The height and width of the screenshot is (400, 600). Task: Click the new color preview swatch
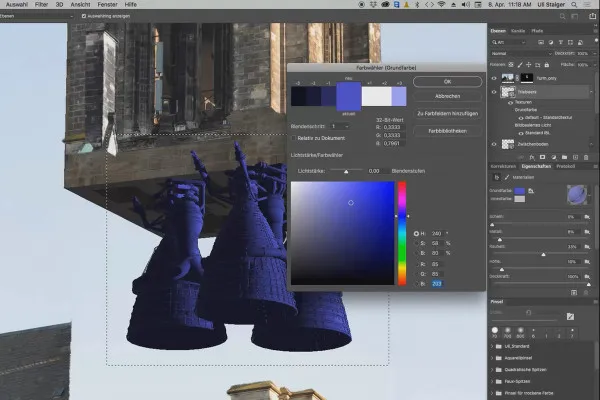click(349, 89)
